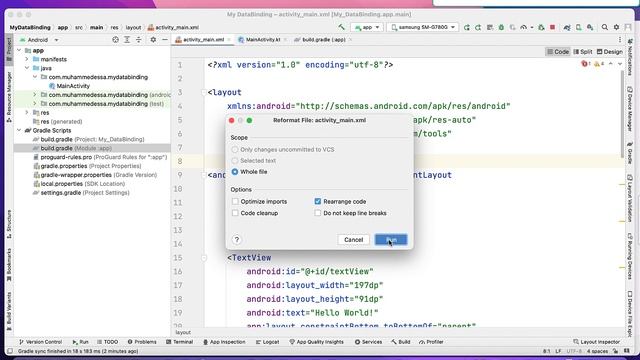Open the Bookmarks side panel
640x360 pixels.
tap(9, 264)
